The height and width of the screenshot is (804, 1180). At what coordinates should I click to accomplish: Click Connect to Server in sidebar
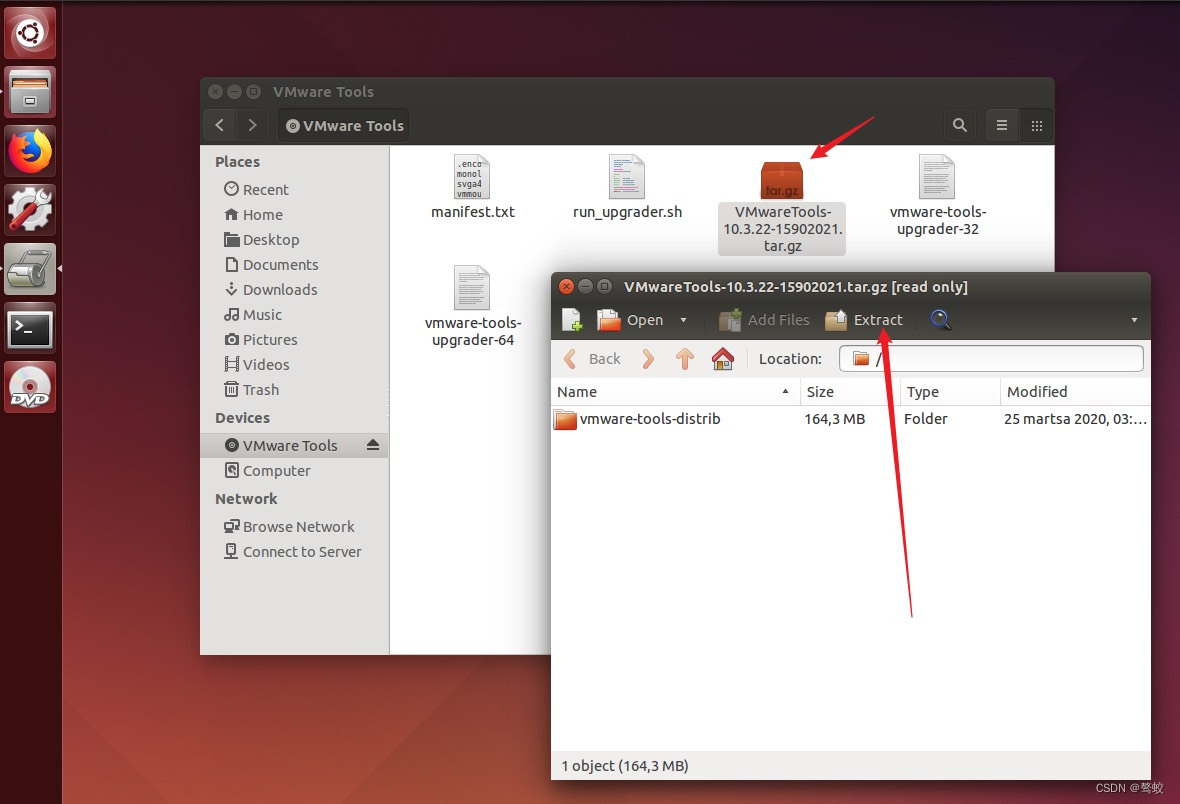point(293,551)
